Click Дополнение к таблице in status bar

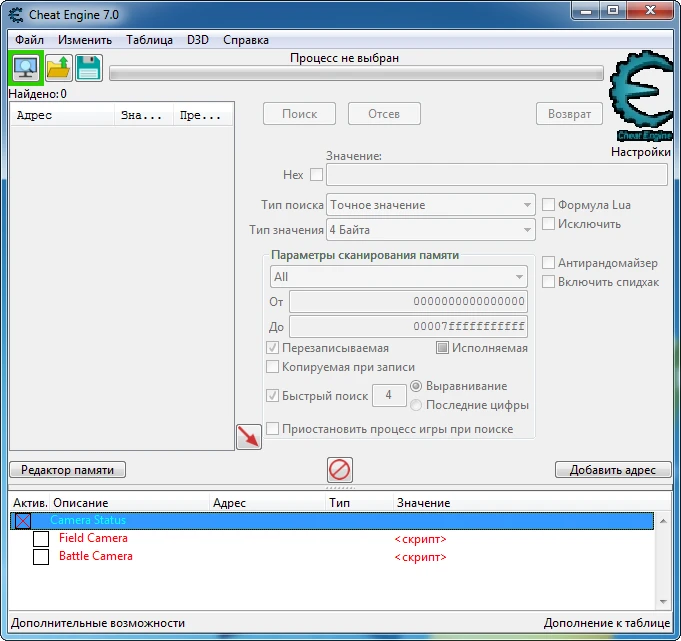[607, 623]
